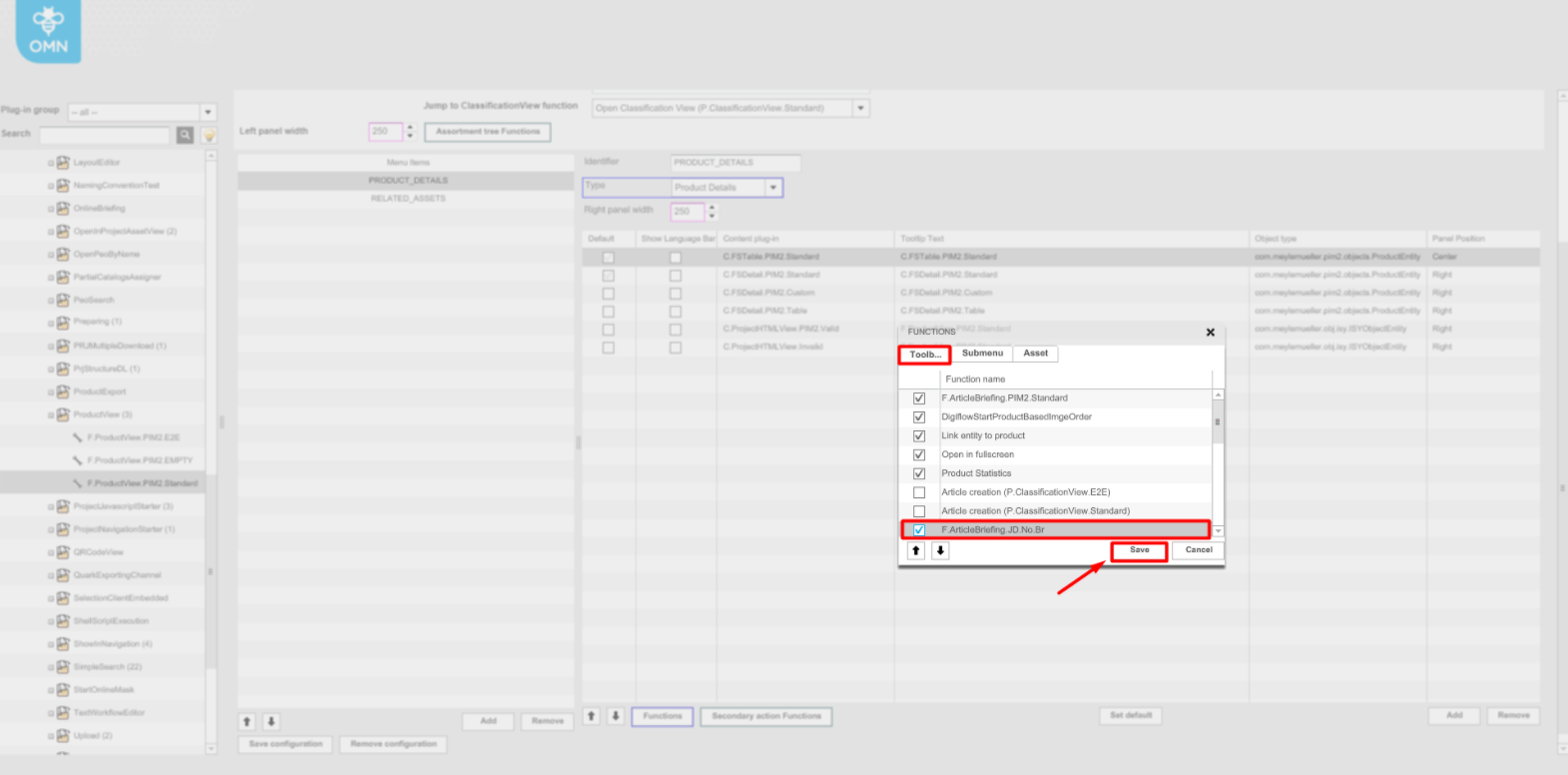The height and width of the screenshot is (775, 1568).
Task: Open the Jump to ClassificationView function dropdown
Action: tap(861, 108)
